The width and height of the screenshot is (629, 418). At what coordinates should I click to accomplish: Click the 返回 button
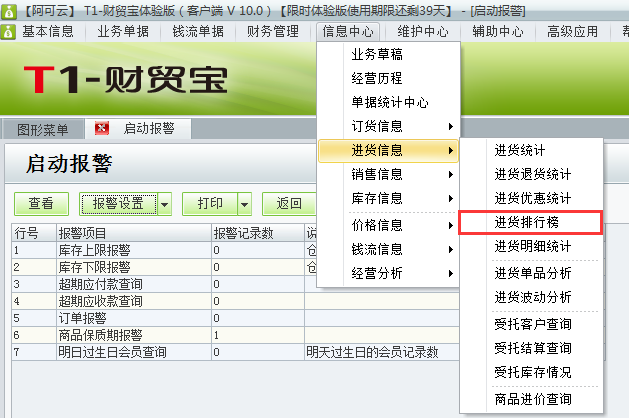[x=289, y=204]
